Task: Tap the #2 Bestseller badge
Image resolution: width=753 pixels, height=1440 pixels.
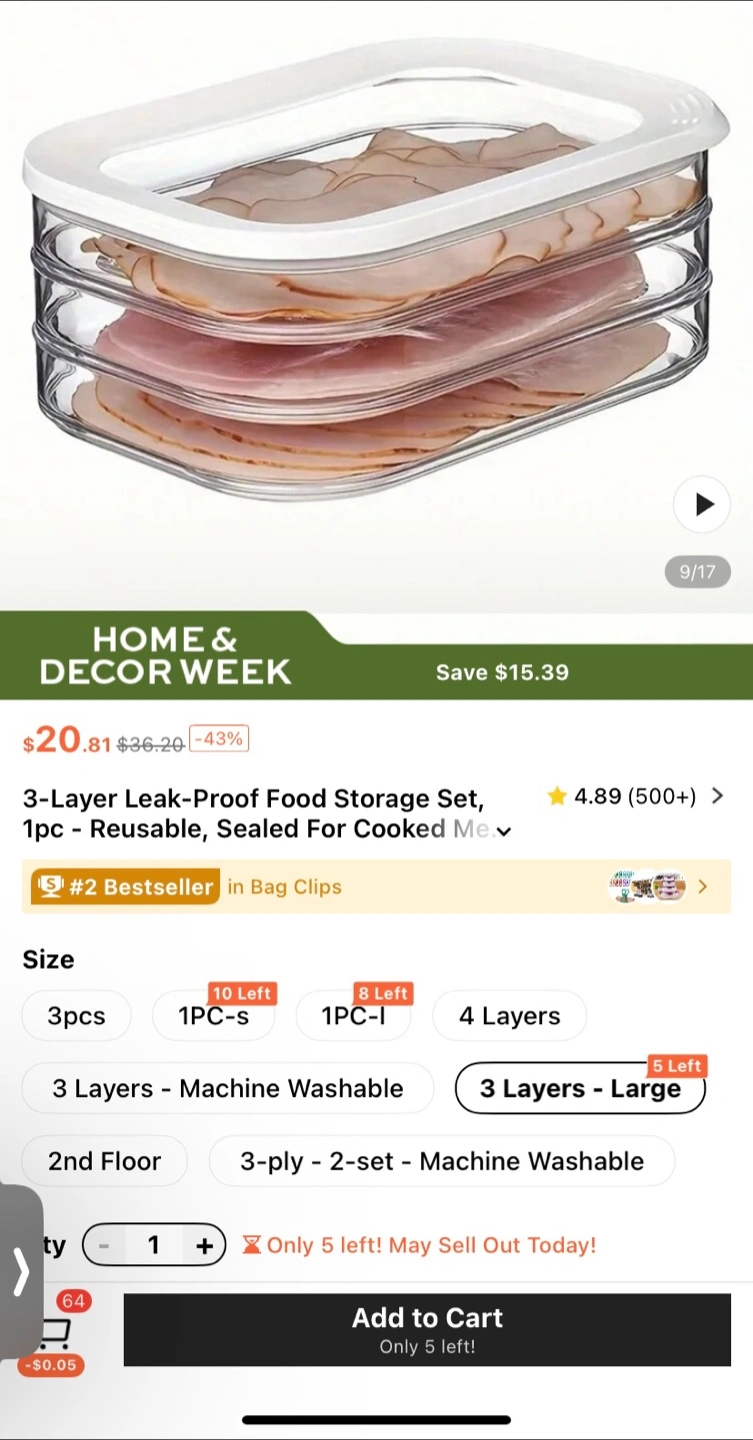Action: (126, 887)
